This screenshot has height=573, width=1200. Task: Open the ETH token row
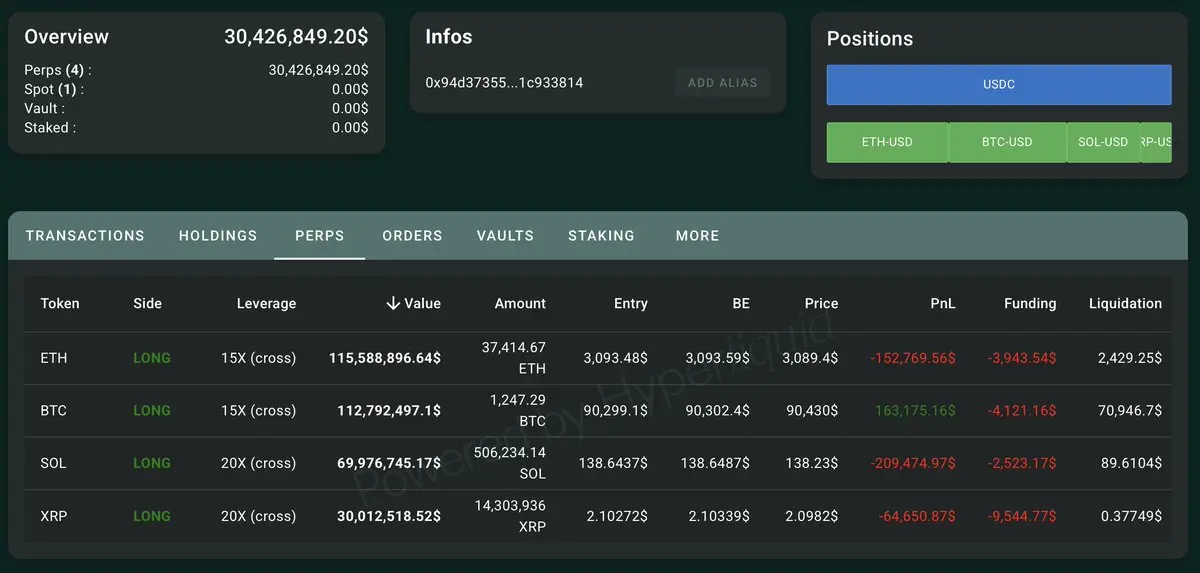pos(54,358)
